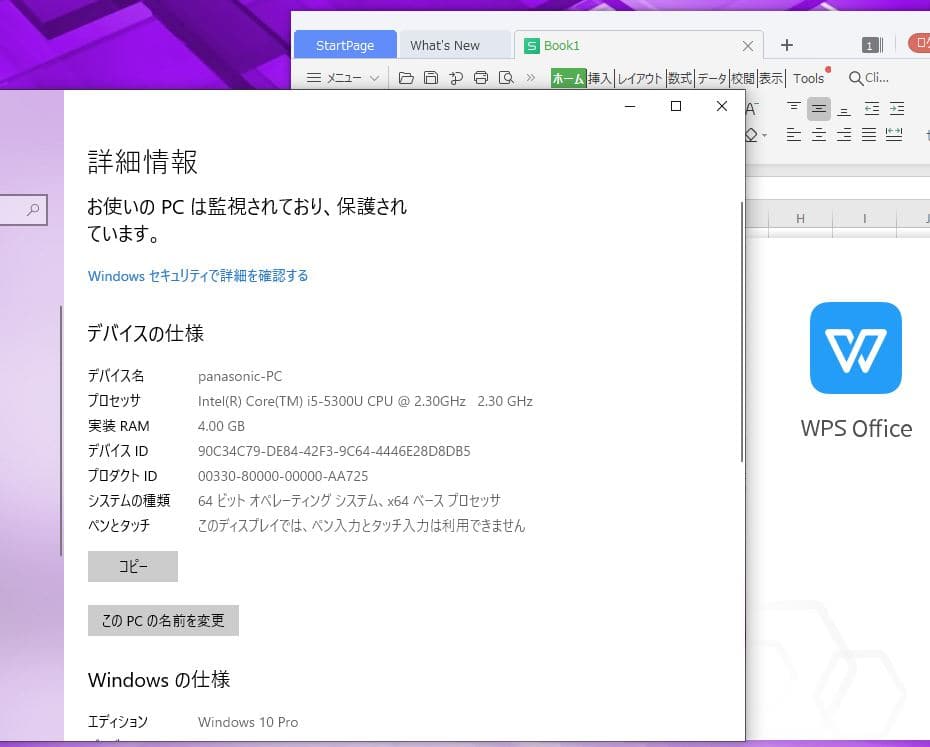Open the Tools ribbon tab
Image resolution: width=930 pixels, height=747 pixels.
point(808,78)
